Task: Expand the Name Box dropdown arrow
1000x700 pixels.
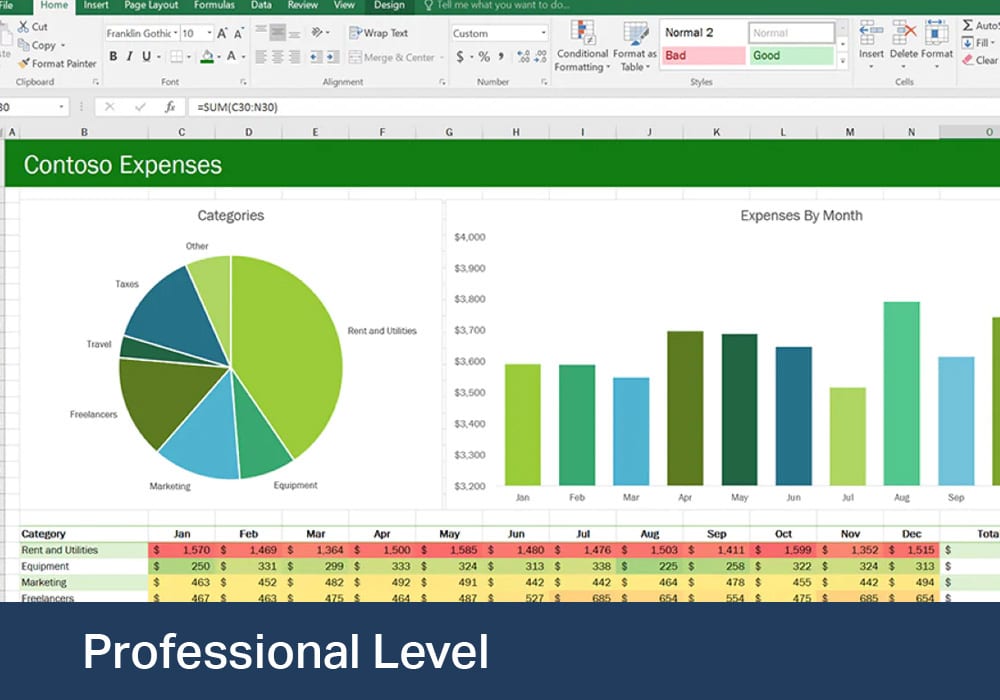Action: [61, 107]
